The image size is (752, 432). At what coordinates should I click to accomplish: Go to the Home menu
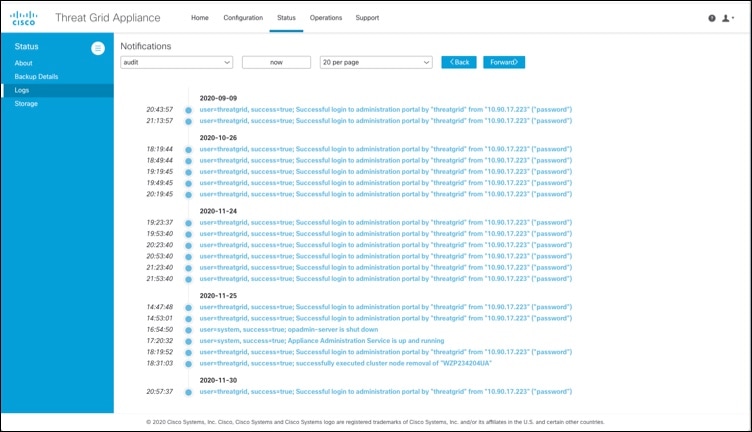pos(200,18)
